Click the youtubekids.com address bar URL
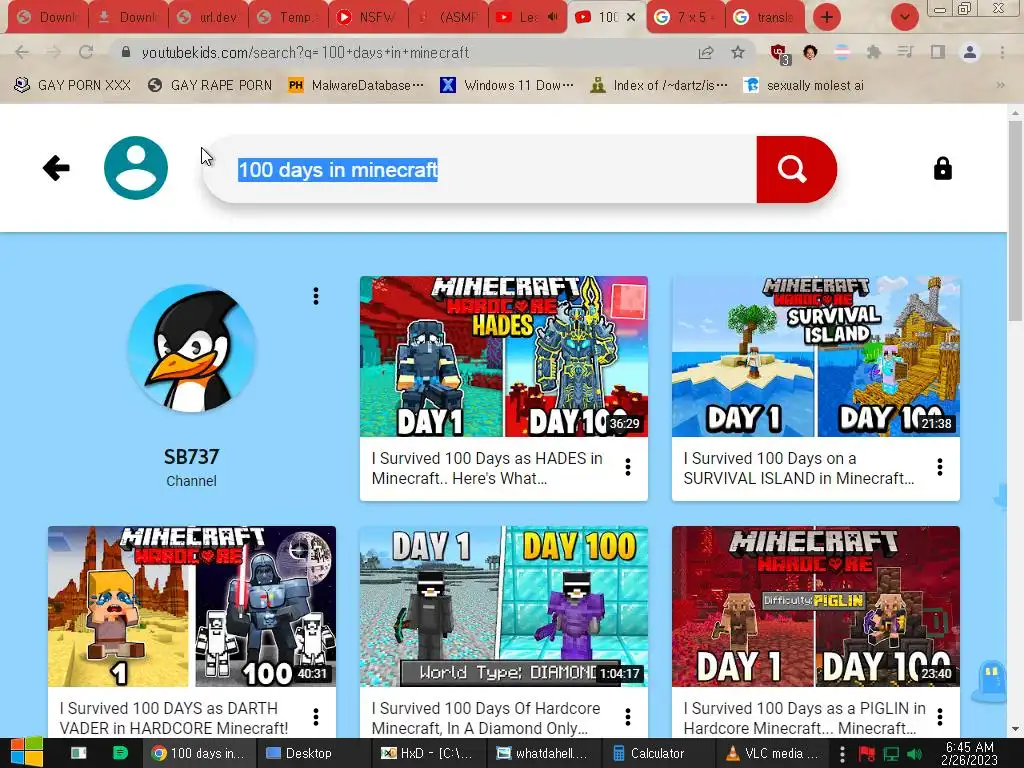Screen dimensions: 1024x768 click(x=305, y=52)
